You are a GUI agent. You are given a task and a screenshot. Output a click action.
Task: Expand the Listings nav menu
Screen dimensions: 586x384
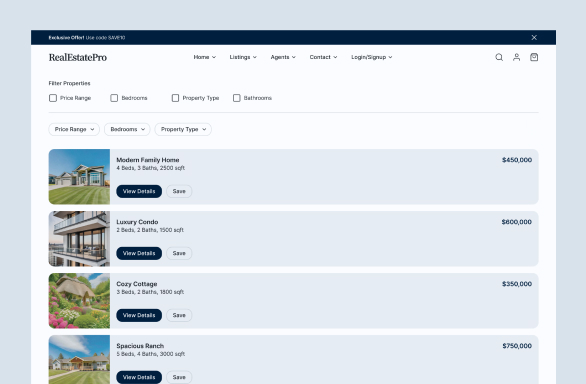click(x=243, y=57)
